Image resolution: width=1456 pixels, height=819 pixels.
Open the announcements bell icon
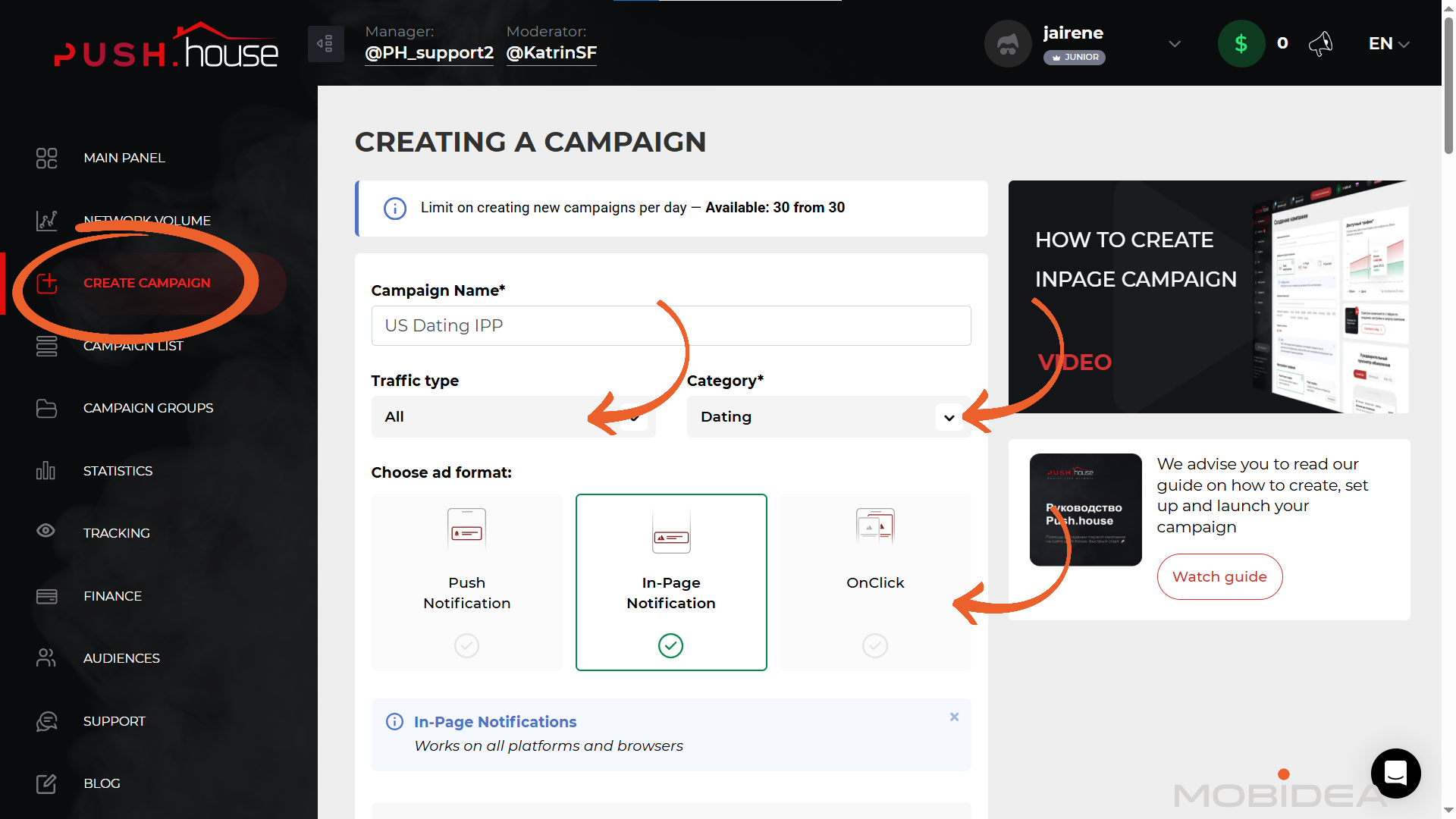[1321, 43]
